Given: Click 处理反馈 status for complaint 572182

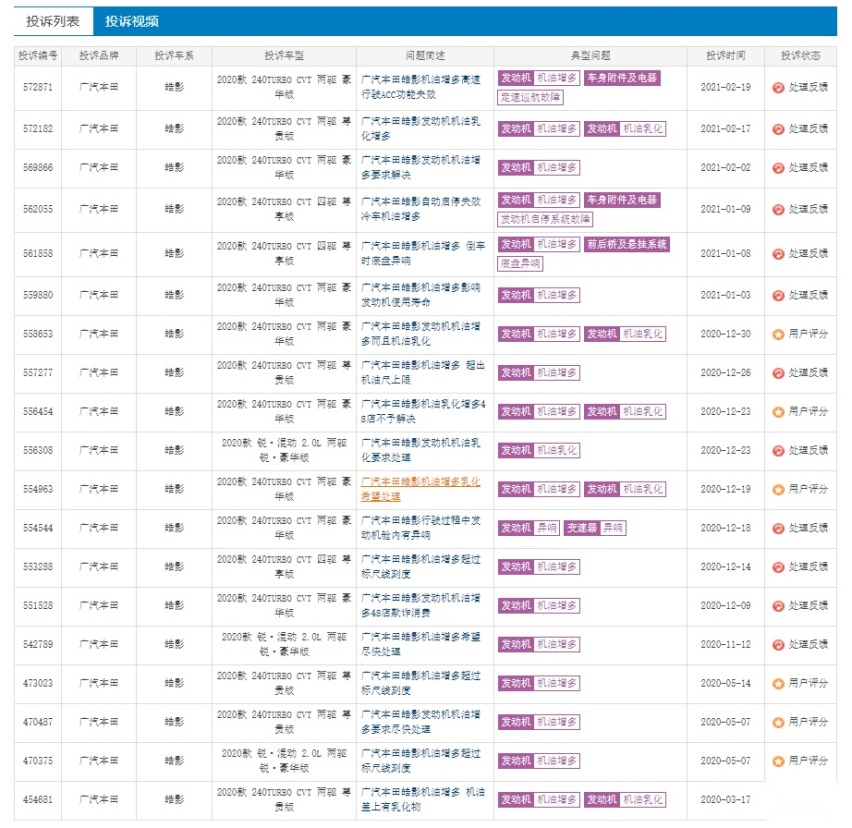Looking at the screenshot, I should (808, 129).
